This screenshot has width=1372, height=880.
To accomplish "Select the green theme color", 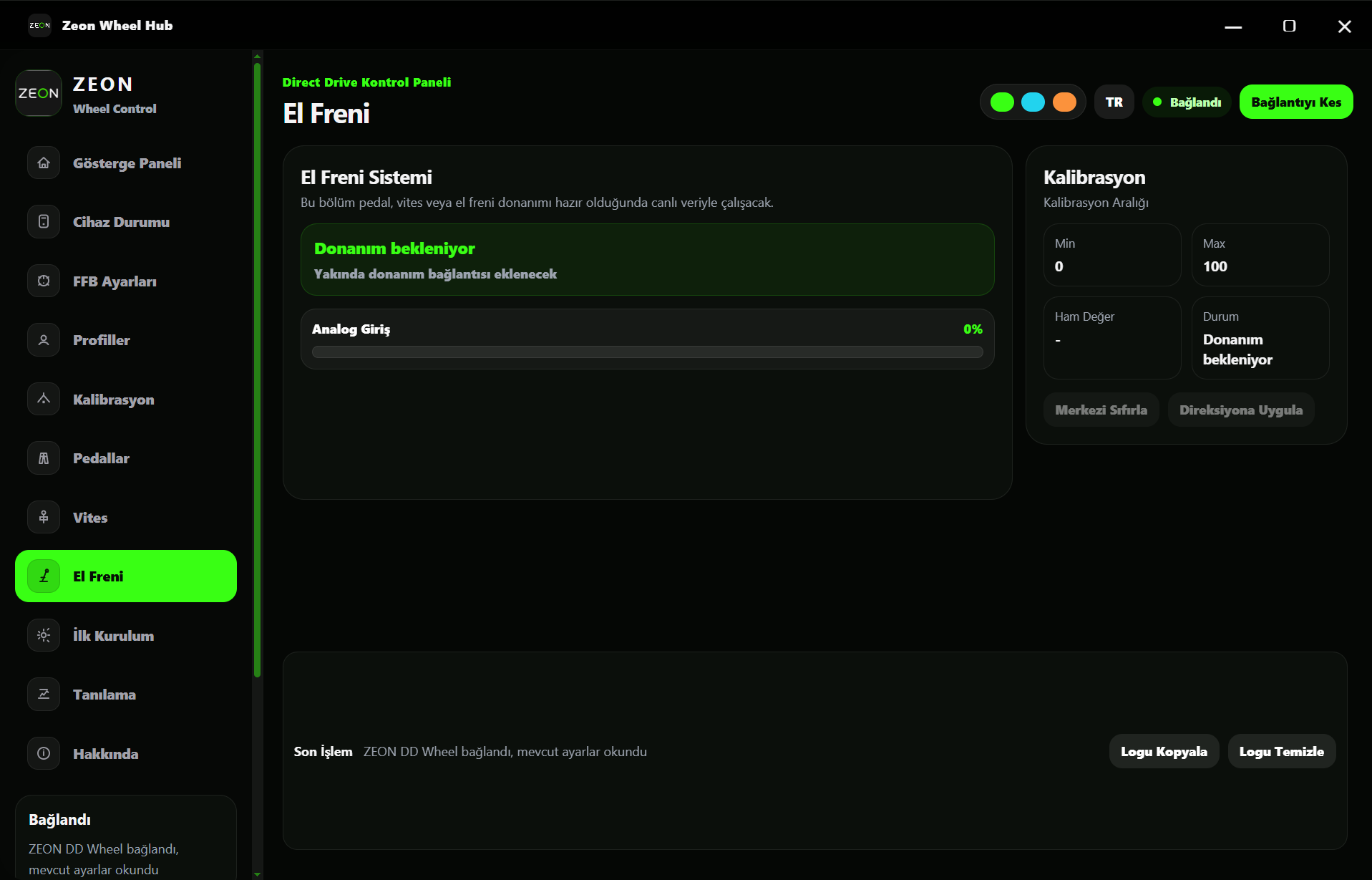I will [x=1002, y=102].
